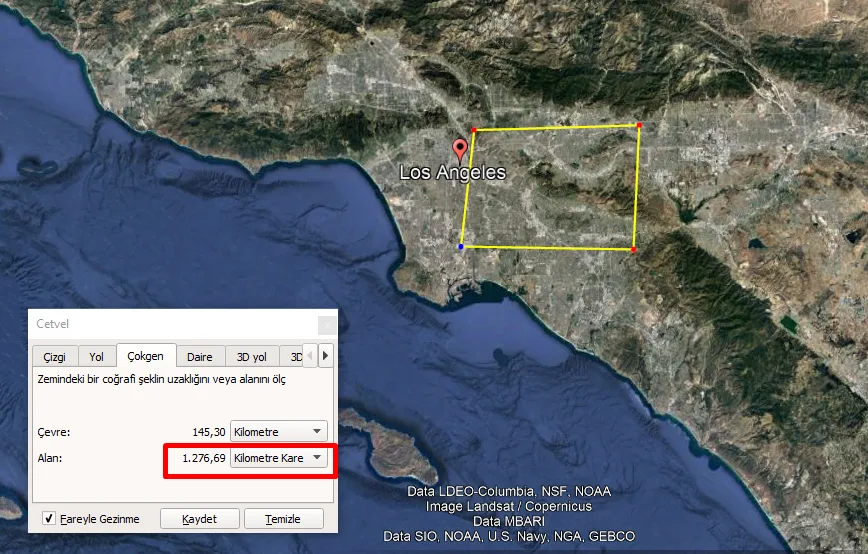The height and width of the screenshot is (554, 868).
Task: Select the Çokgen tab
Action: click(146, 355)
